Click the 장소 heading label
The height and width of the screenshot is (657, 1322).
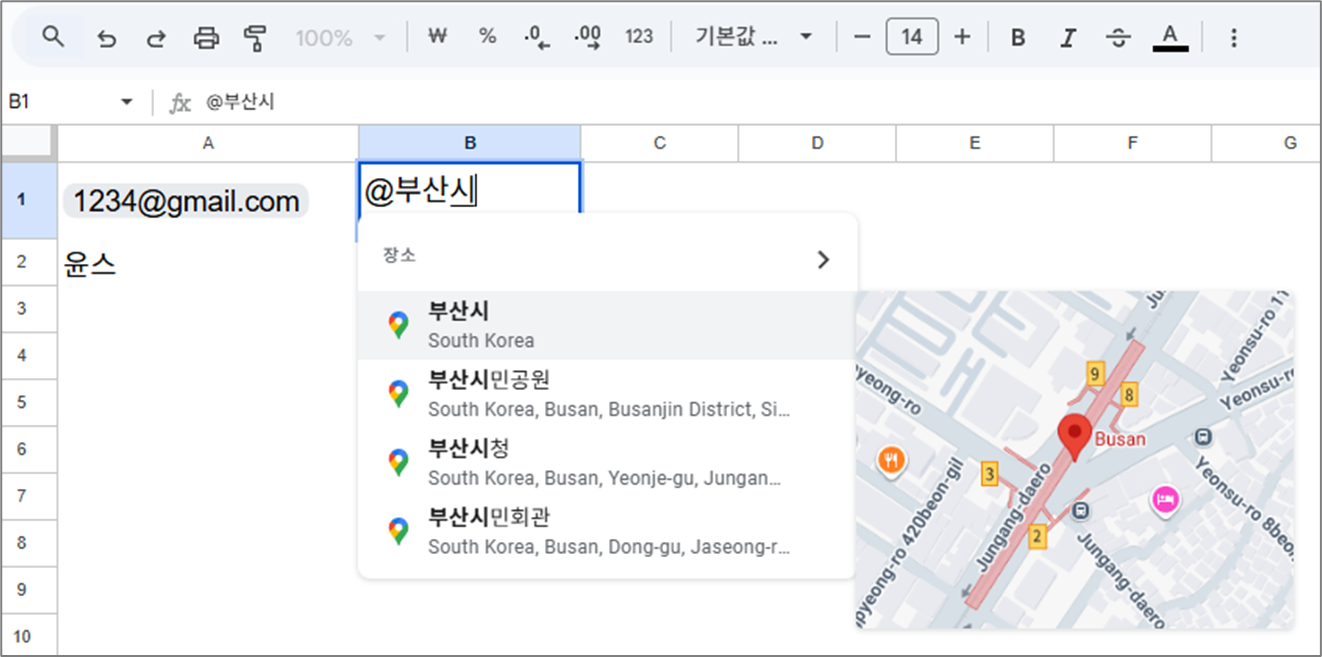399,255
